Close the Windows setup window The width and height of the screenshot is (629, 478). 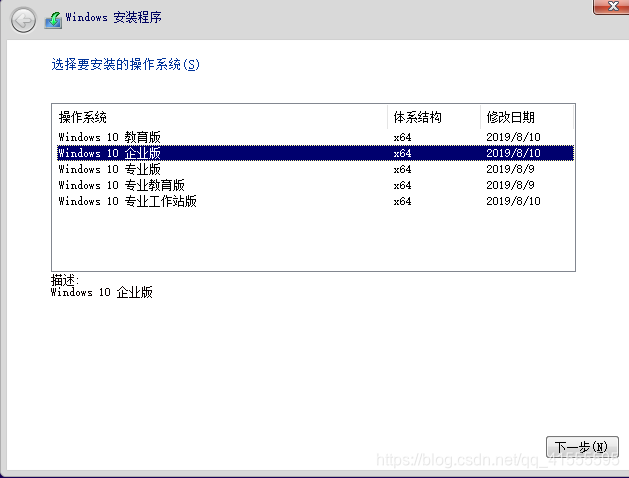click(x=612, y=6)
